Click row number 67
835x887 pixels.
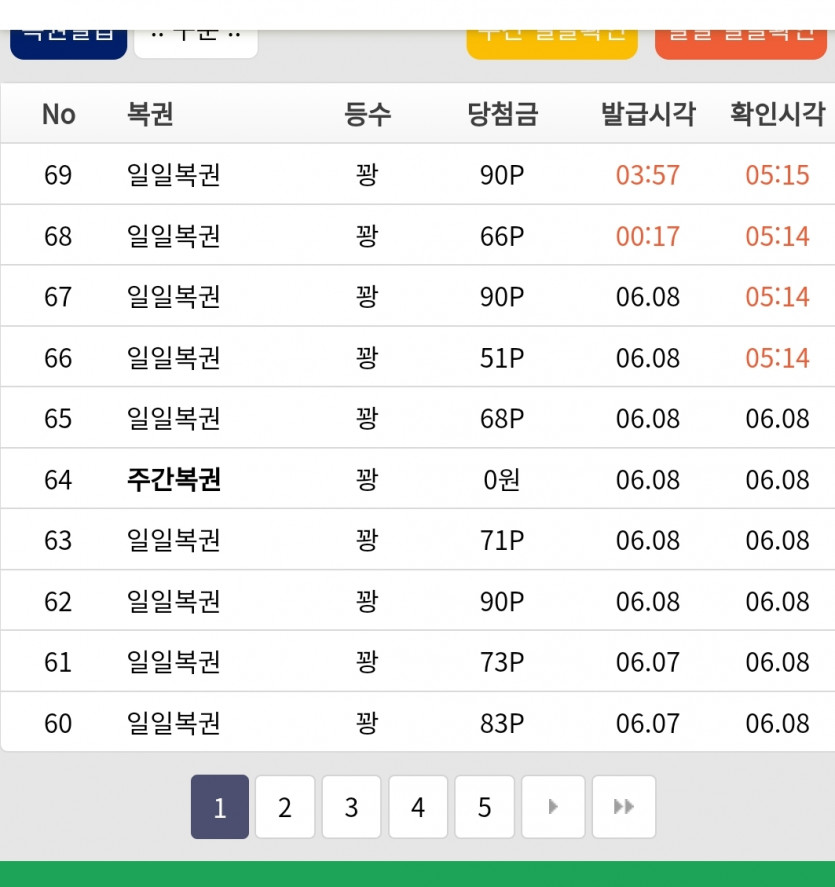(x=58, y=297)
